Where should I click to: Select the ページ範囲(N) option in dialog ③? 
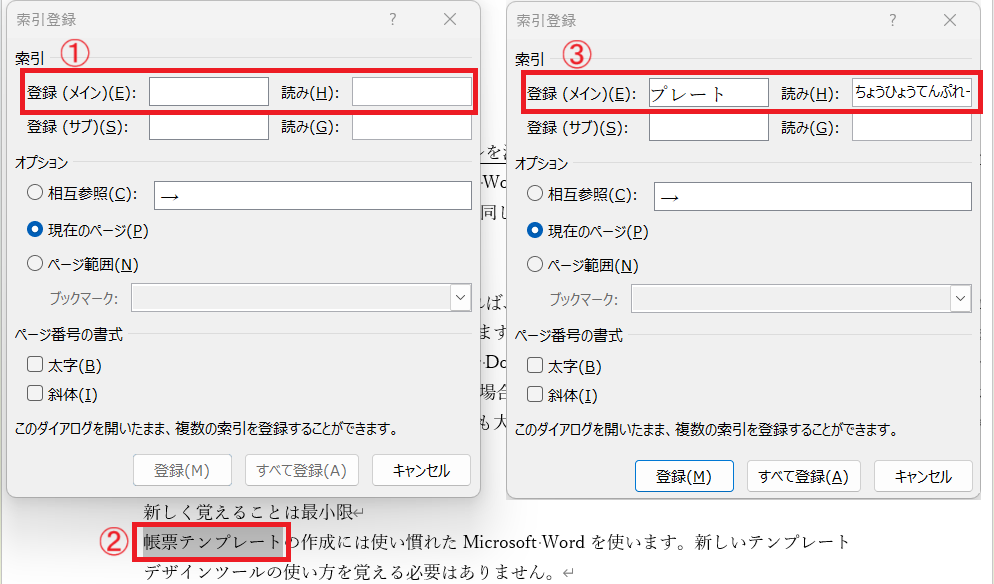(x=535, y=265)
